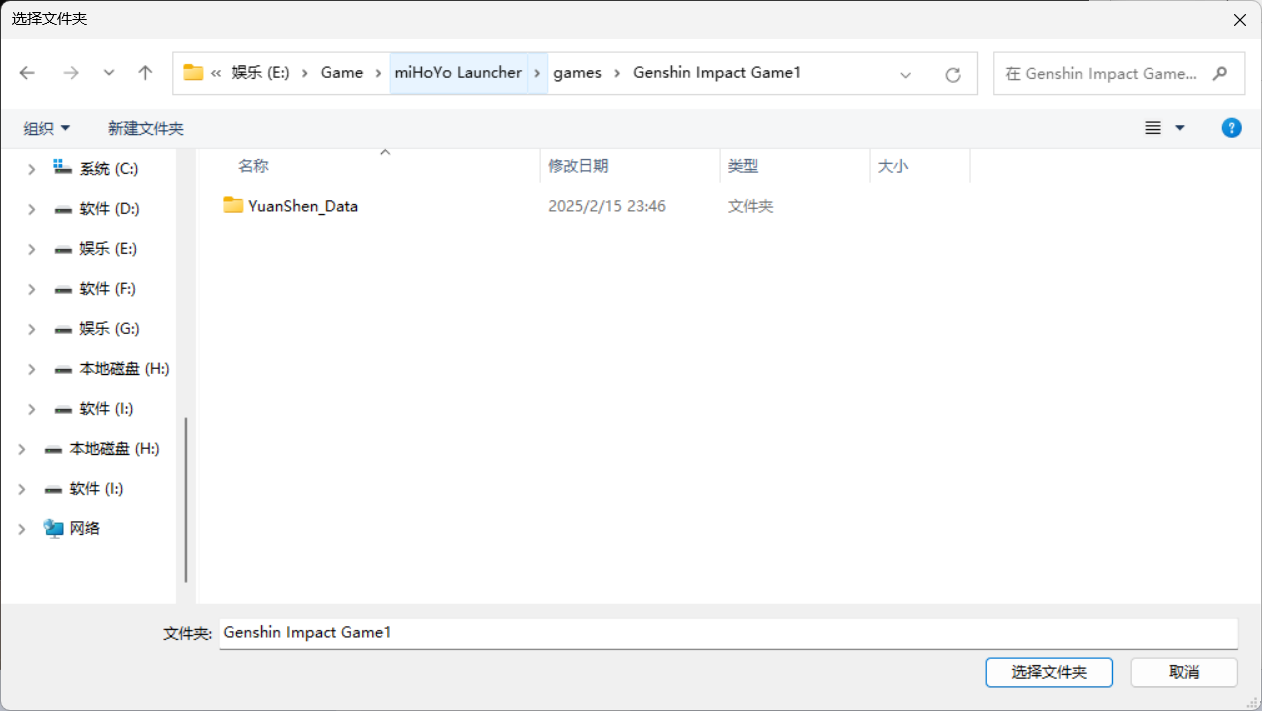1262x711 pixels.
Task: Expand 软件 (F:) drive node
Action: [31, 289]
